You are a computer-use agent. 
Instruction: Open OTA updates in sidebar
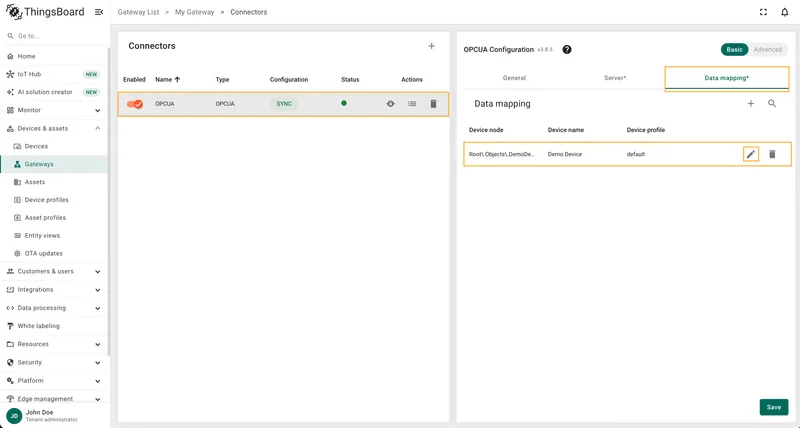pyautogui.click(x=54, y=253)
